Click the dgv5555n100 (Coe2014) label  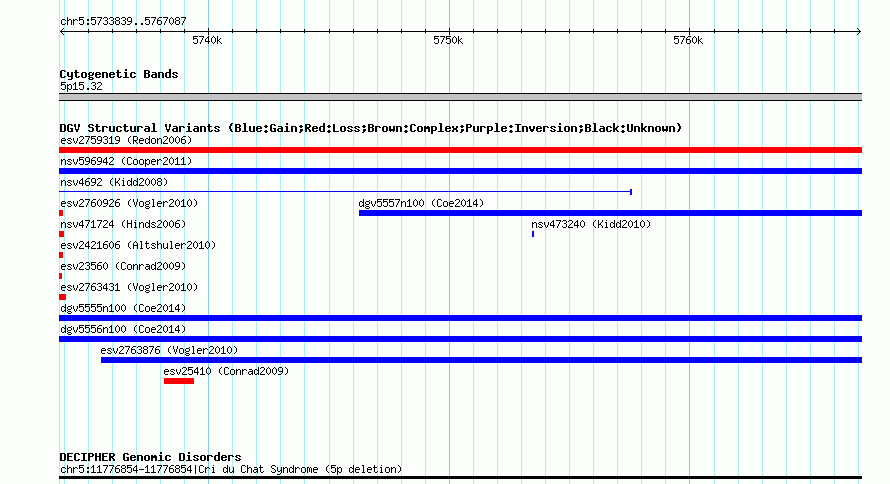coord(123,308)
